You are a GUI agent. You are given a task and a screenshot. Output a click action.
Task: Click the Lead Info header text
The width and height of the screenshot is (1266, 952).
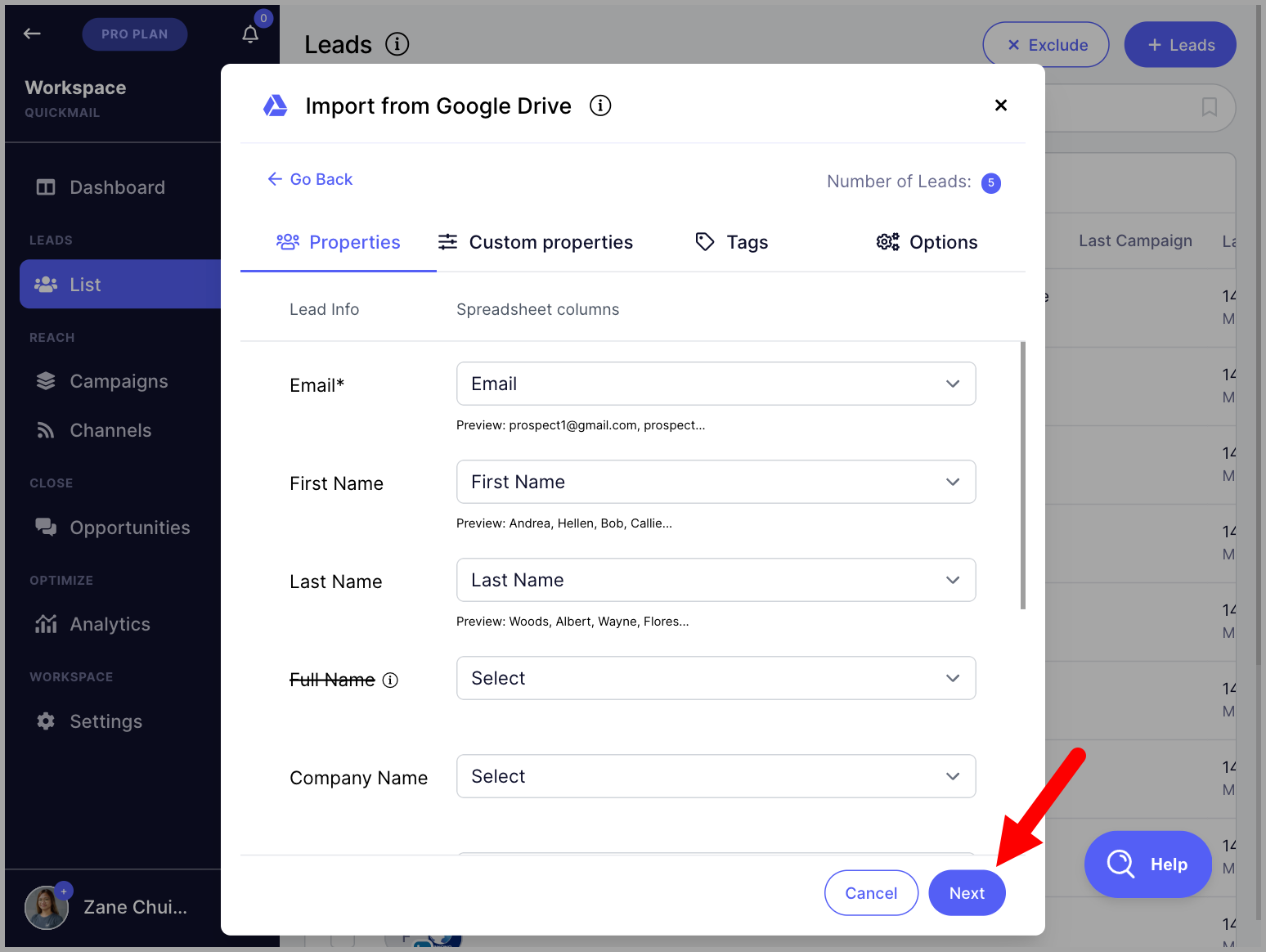pos(324,309)
